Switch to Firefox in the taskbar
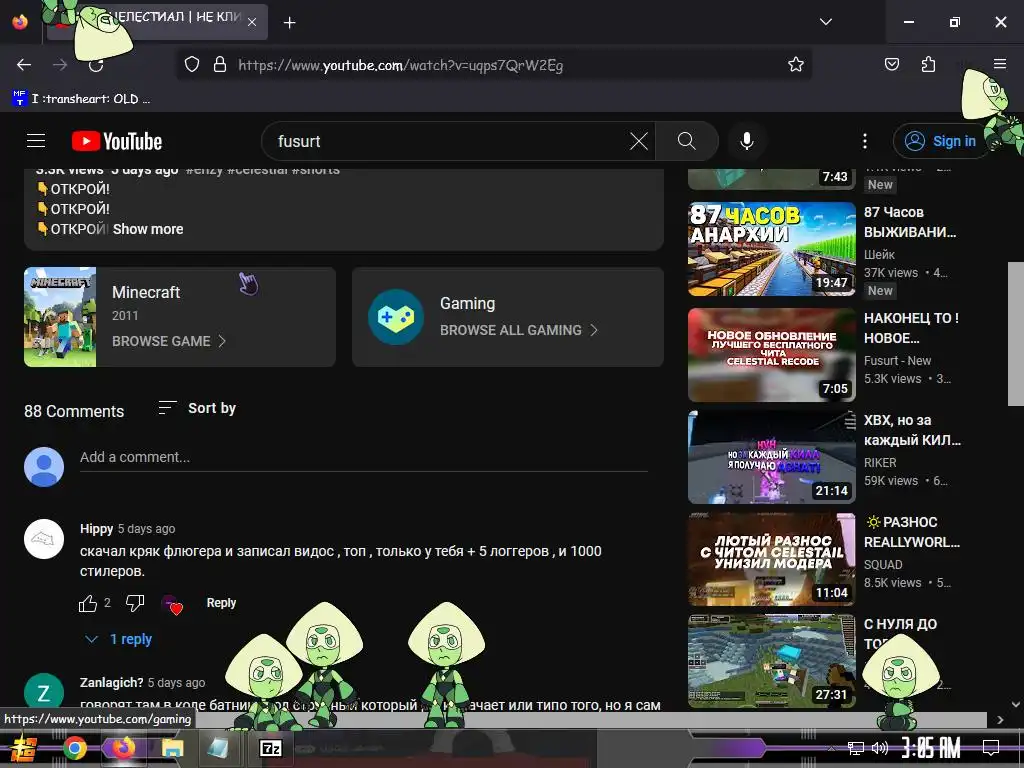 [x=123, y=748]
